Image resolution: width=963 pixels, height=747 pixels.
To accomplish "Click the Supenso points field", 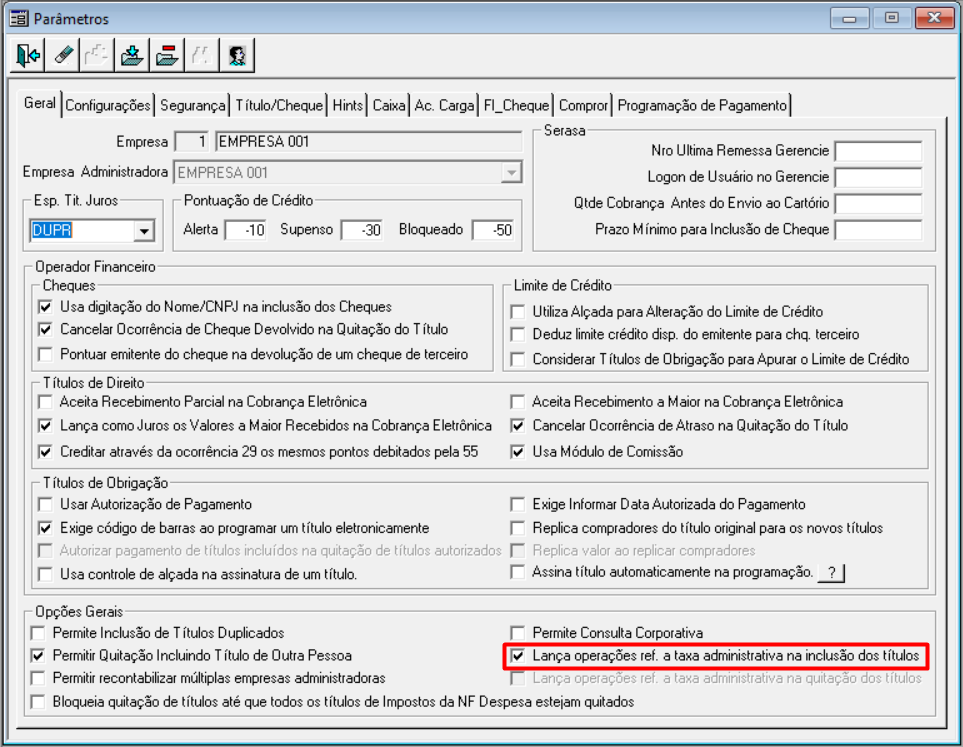I will pos(362,230).
